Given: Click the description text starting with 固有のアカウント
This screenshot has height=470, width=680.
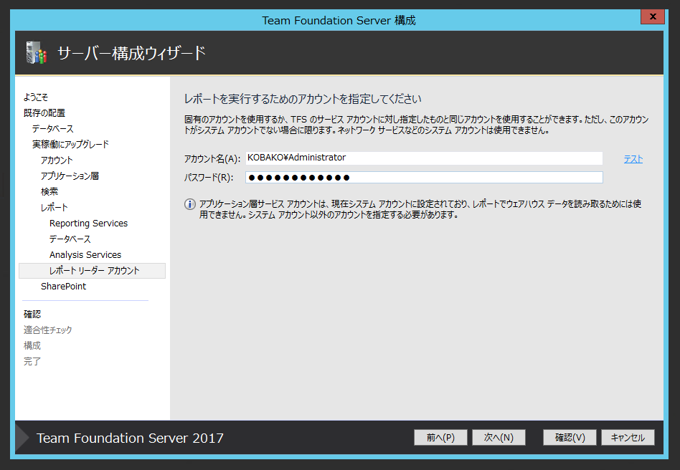Looking at the screenshot, I should click(416, 125).
